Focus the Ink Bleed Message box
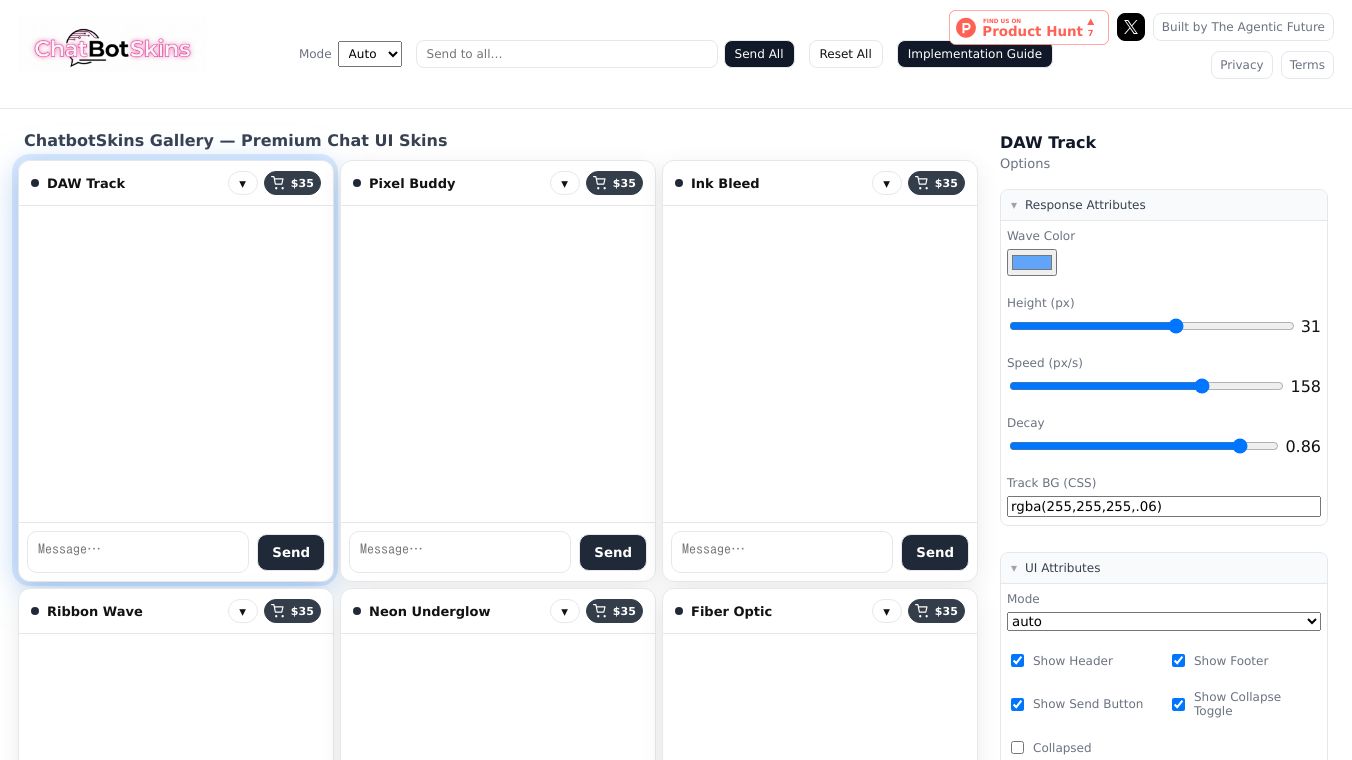 [x=782, y=552]
